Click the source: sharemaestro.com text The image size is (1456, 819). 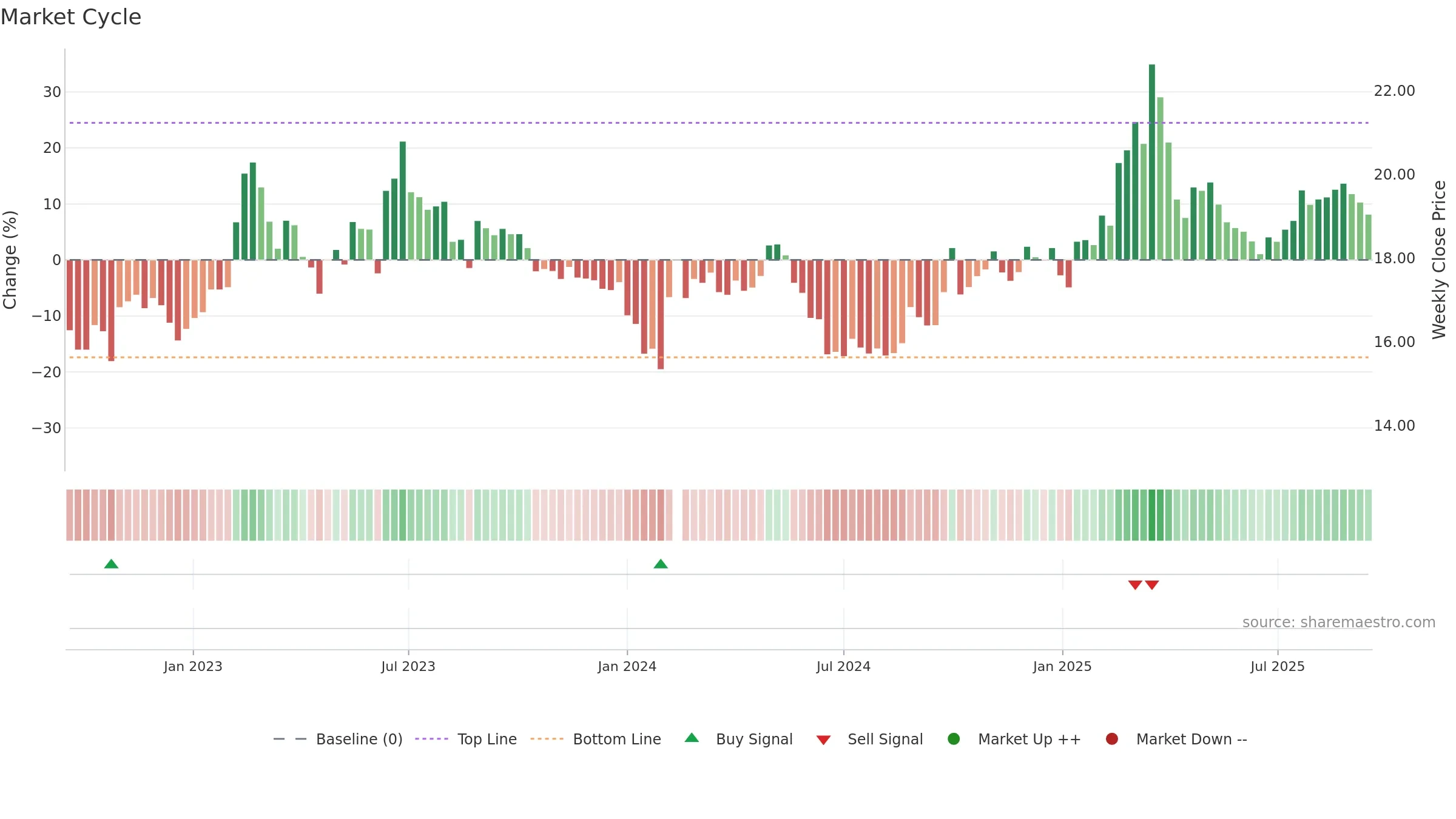pyautogui.click(x=1339, y=622)
